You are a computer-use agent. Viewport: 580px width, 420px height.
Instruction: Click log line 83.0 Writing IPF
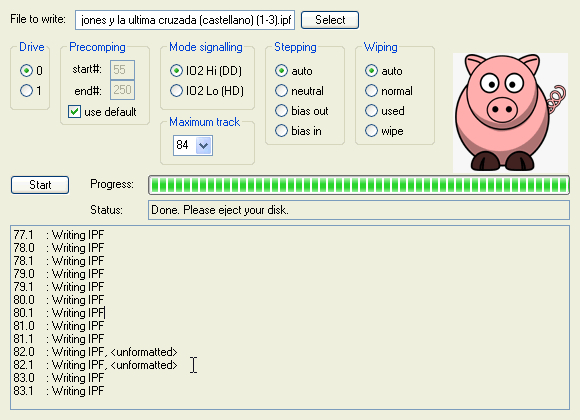59,378
